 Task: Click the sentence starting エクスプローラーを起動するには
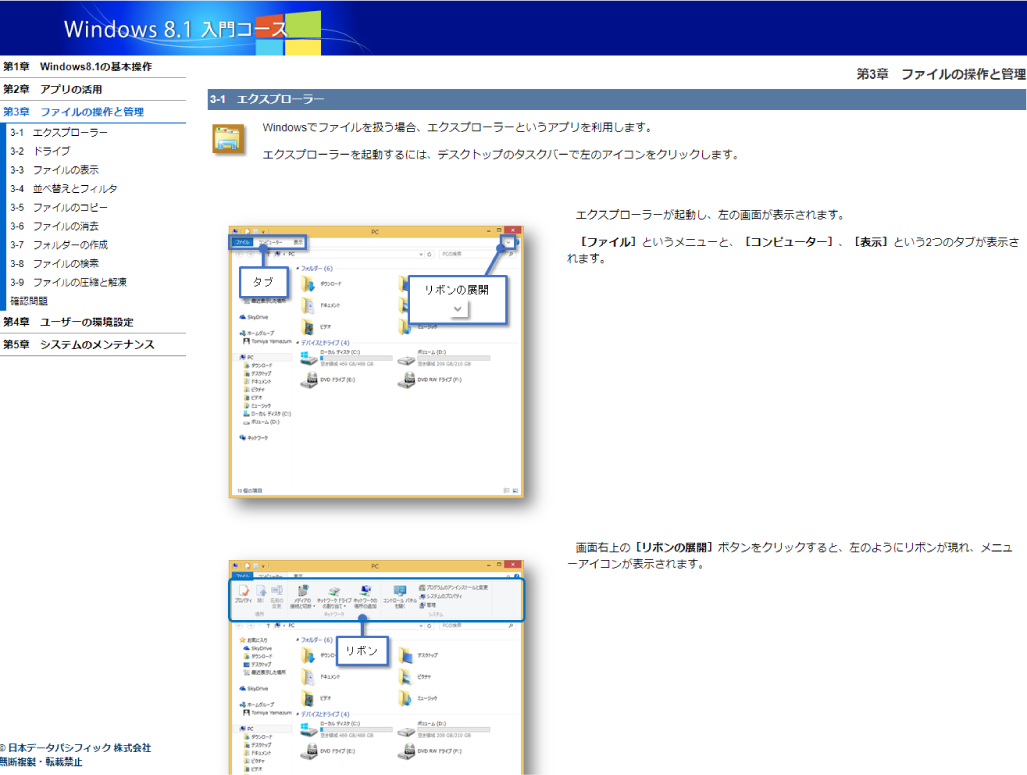[501, 155]
